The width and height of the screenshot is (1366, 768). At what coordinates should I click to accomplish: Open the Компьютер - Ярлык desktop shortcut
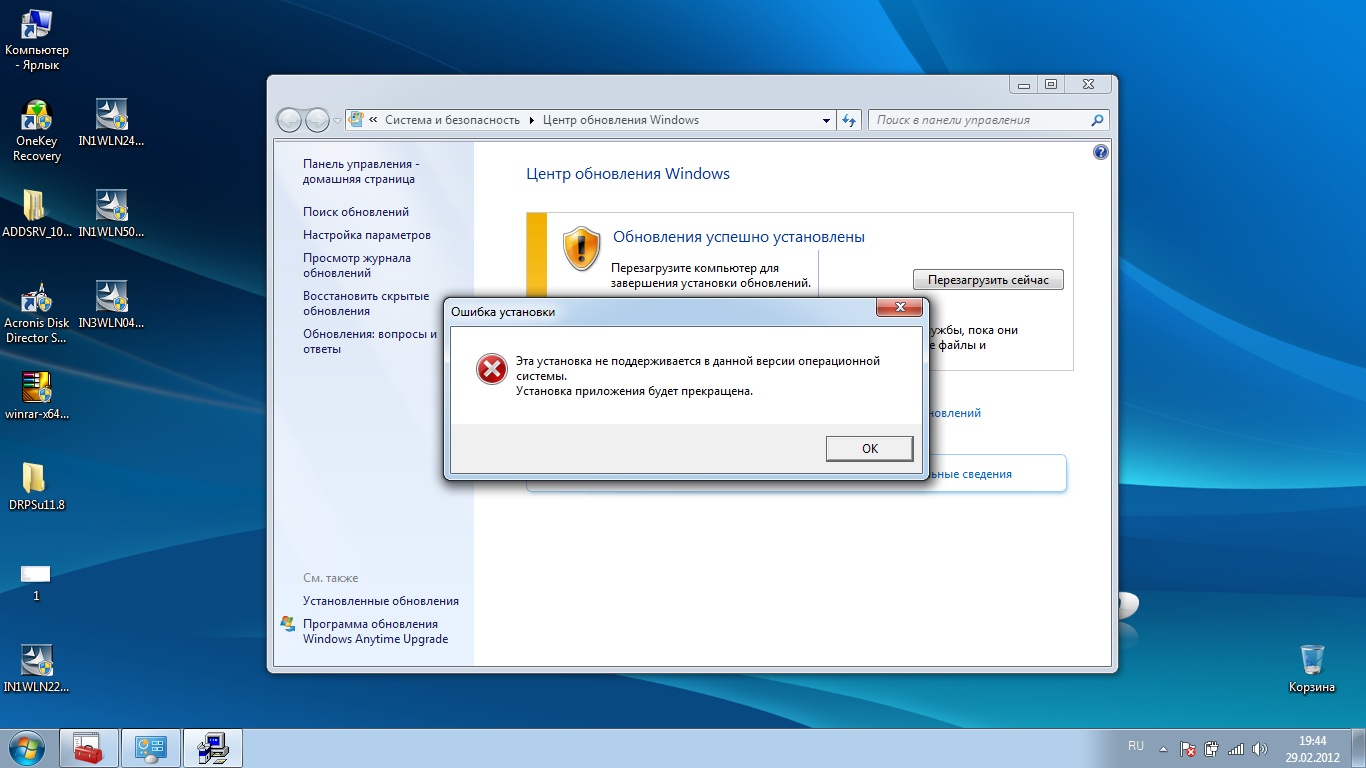[36, 40]
